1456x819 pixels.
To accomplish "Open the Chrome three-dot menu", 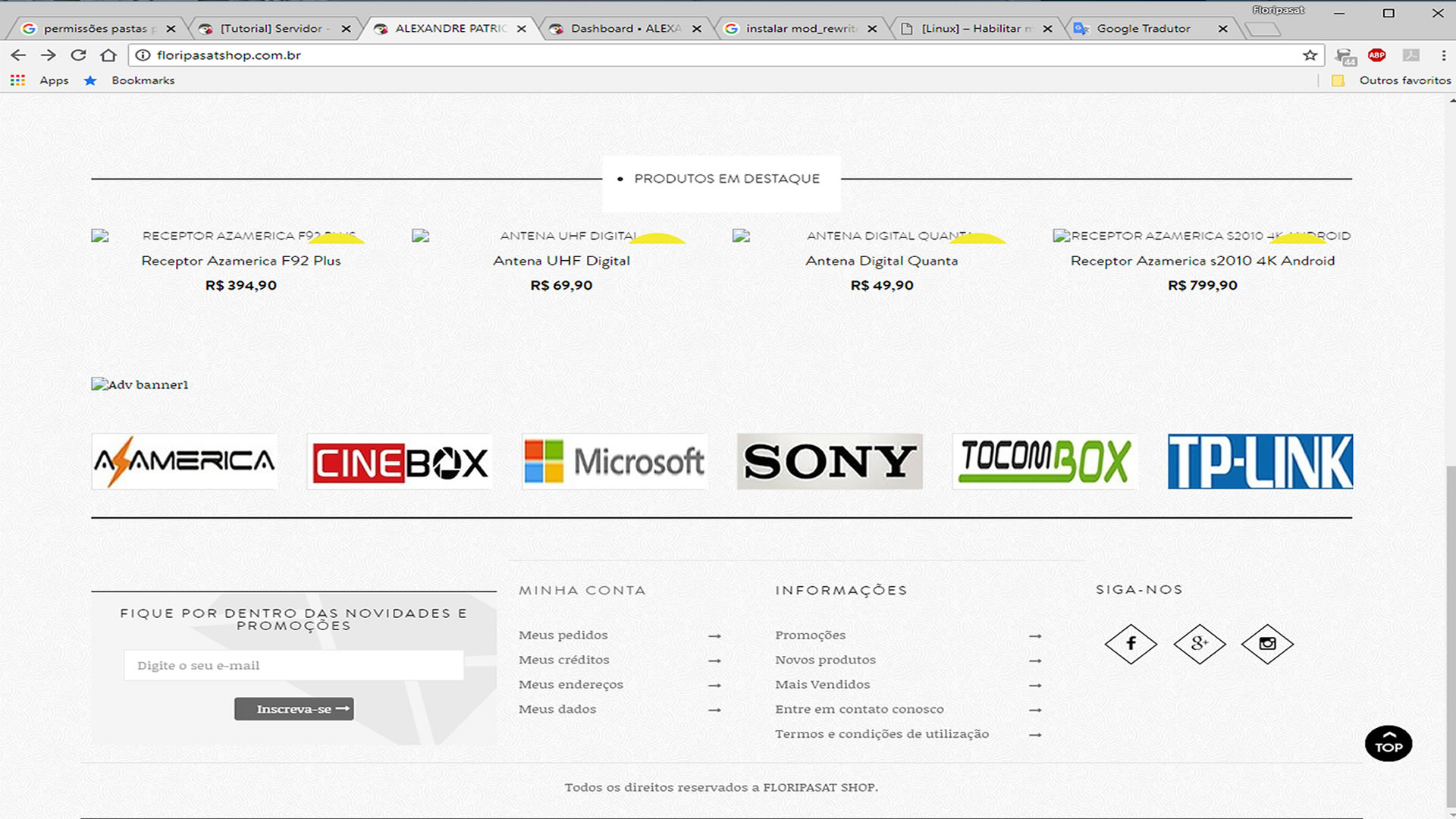I will (x=1443, y=55).
